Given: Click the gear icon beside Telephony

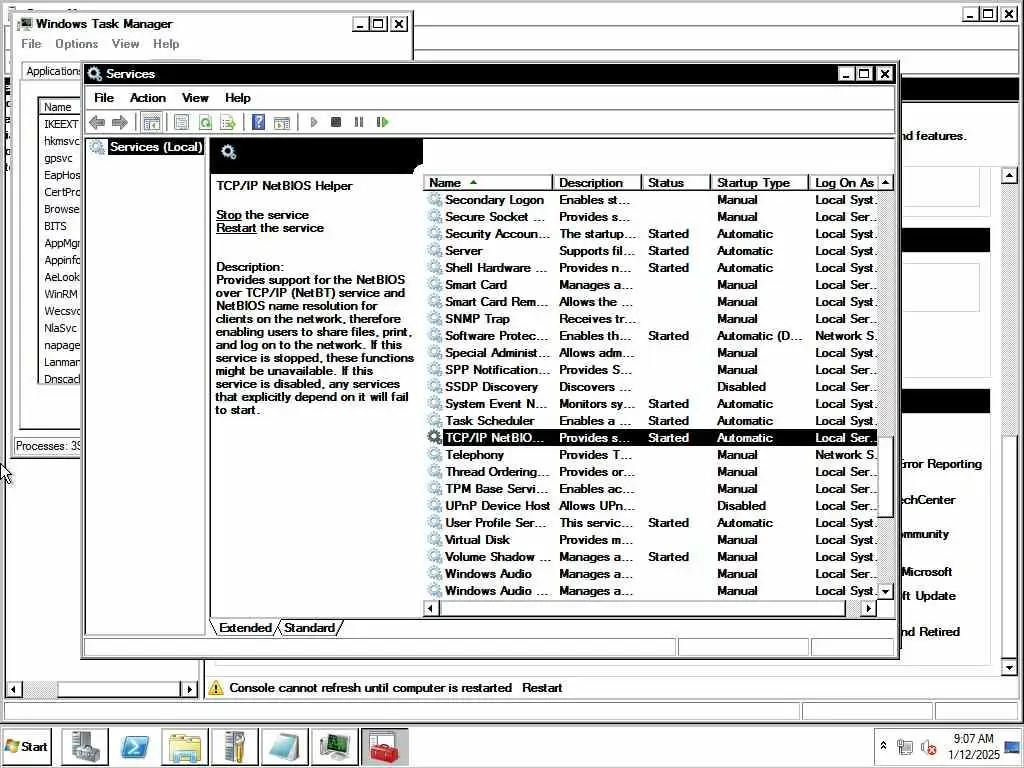Looking at the screenshot, I should click(434, 454).
